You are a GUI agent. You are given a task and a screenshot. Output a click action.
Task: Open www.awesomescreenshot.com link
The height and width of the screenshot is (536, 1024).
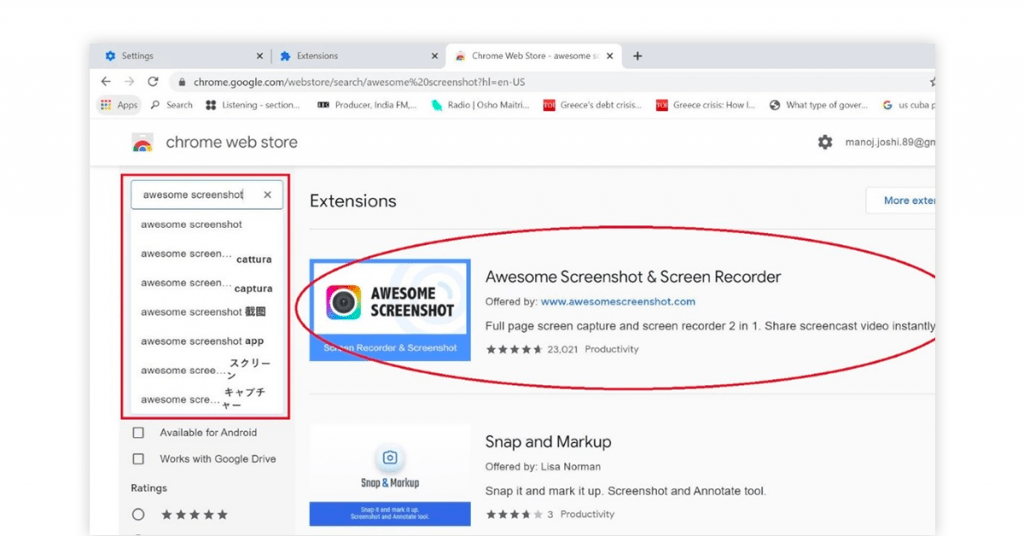(618, 302)
